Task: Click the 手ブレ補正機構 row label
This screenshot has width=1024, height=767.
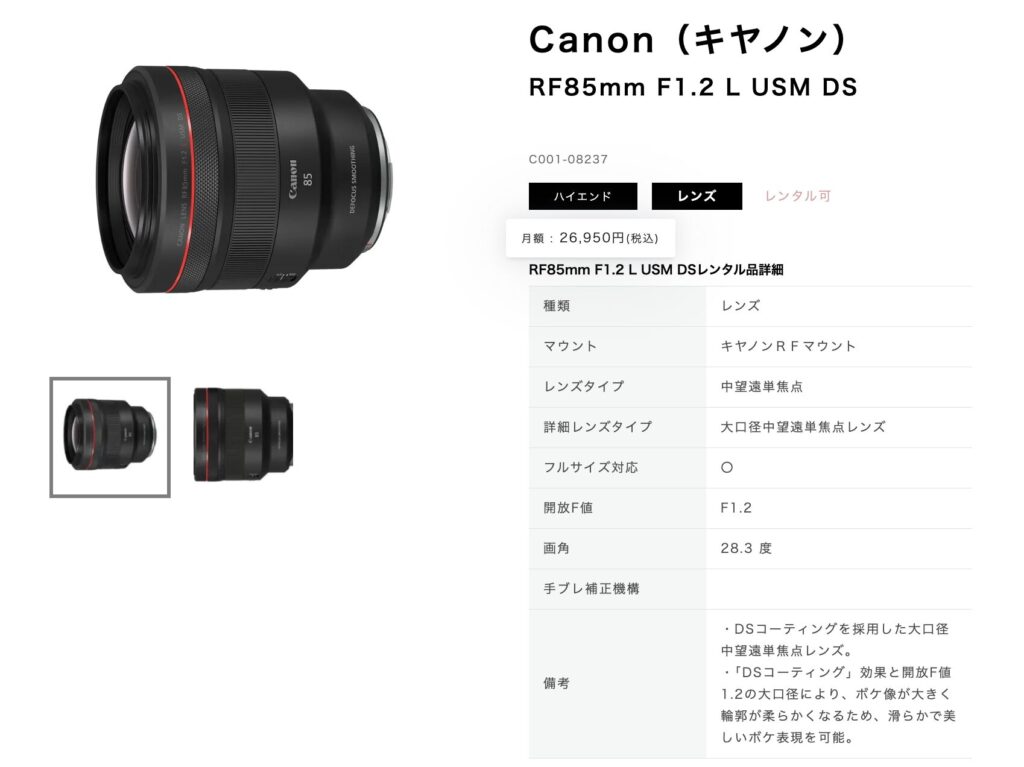Action: pyautogui.click(x=591, y=589)
